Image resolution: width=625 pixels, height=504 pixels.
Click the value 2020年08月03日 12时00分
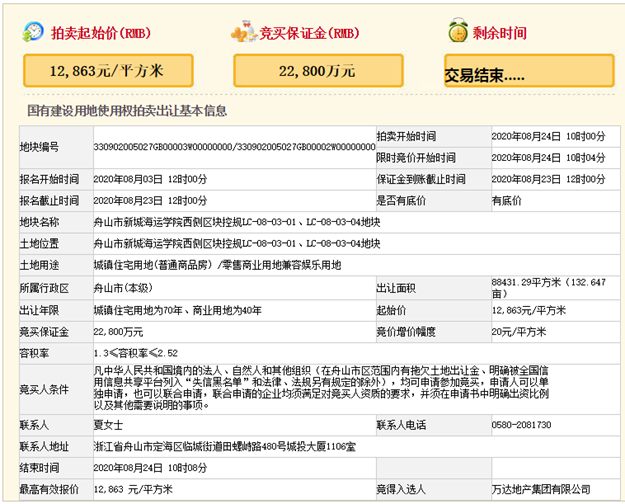150,179
